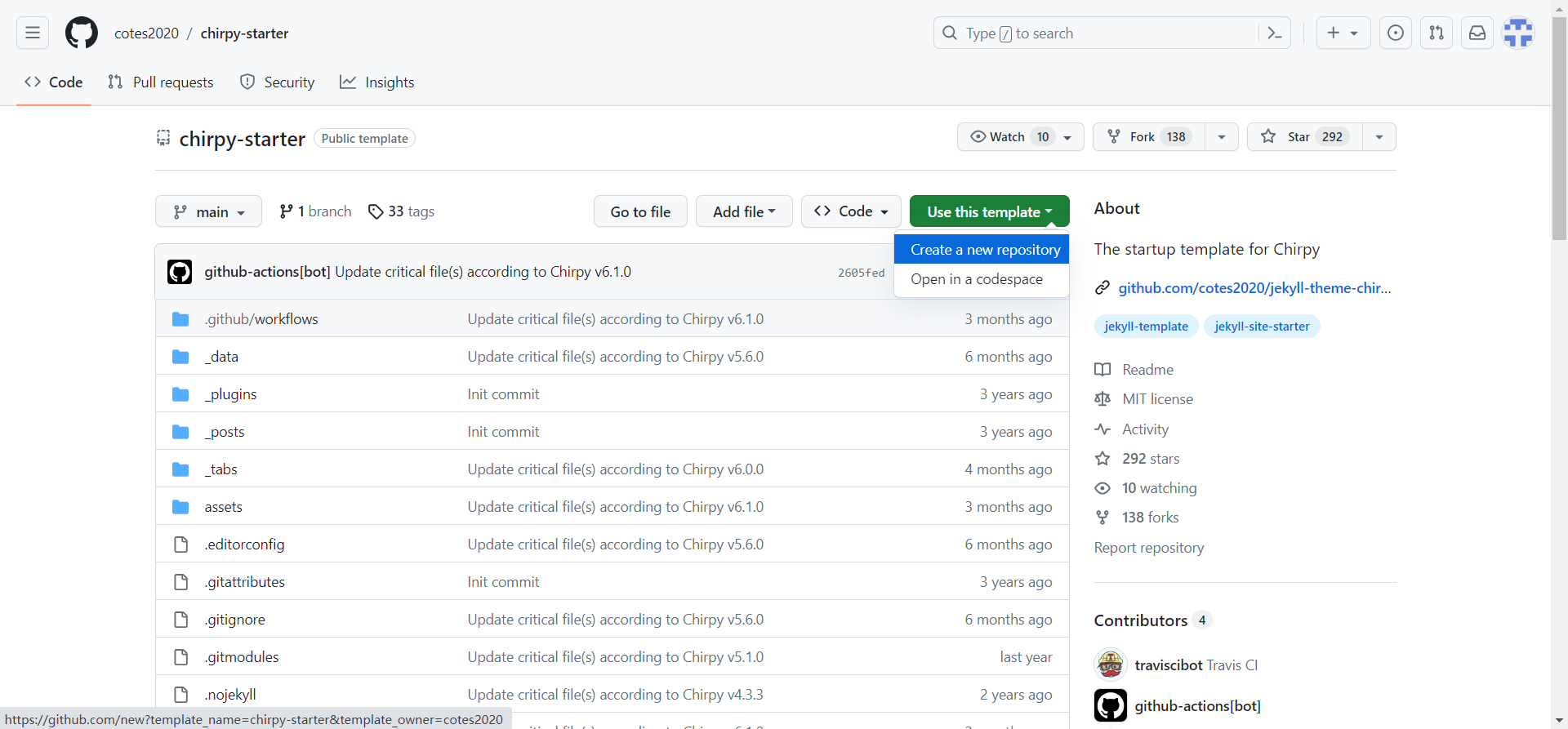Click the _plugins folder icon
Screen dimensions: 1568x729
pyautogui.click(x=180, y=394)
